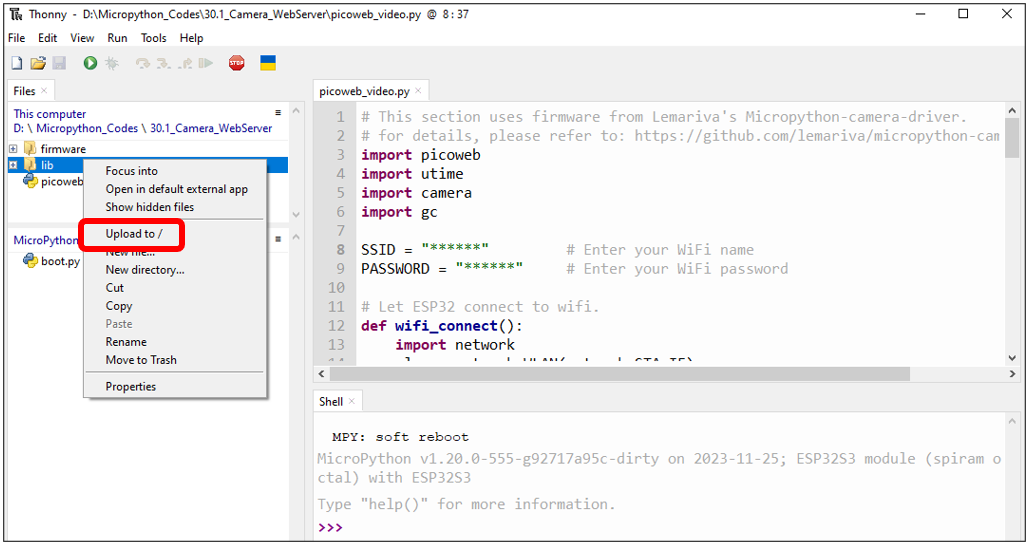Click the MicroPython device heading link
This screenshot has width=1028, height=545.
click(x=46, y=240)
